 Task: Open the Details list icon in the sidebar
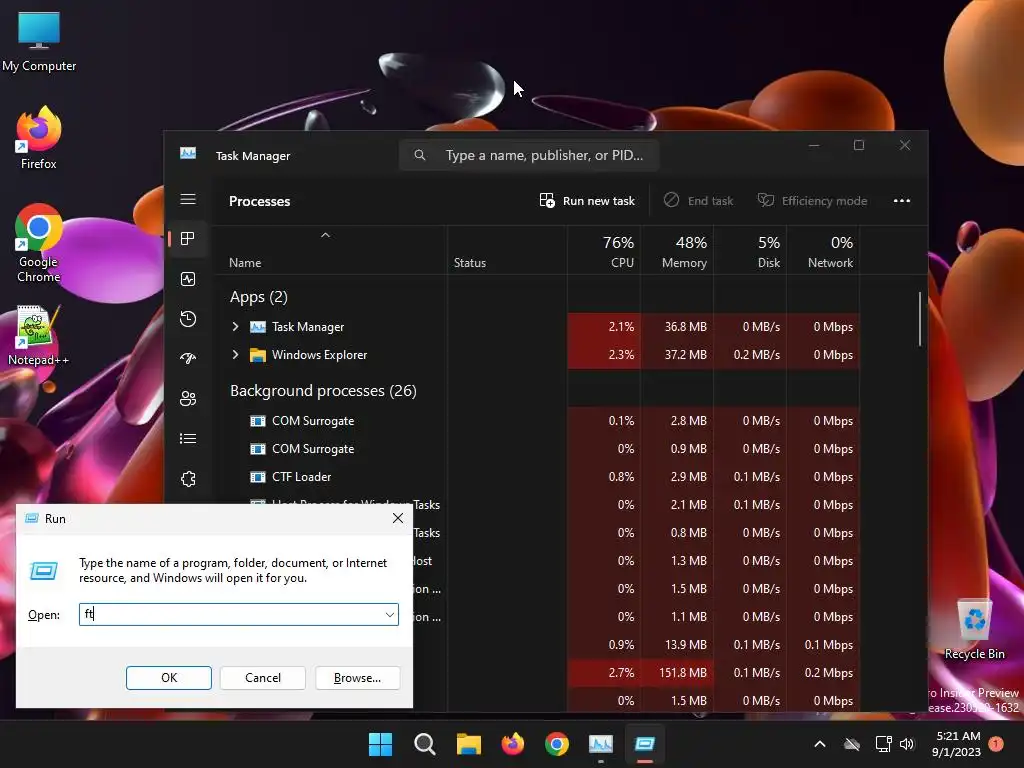click(188, 439)
